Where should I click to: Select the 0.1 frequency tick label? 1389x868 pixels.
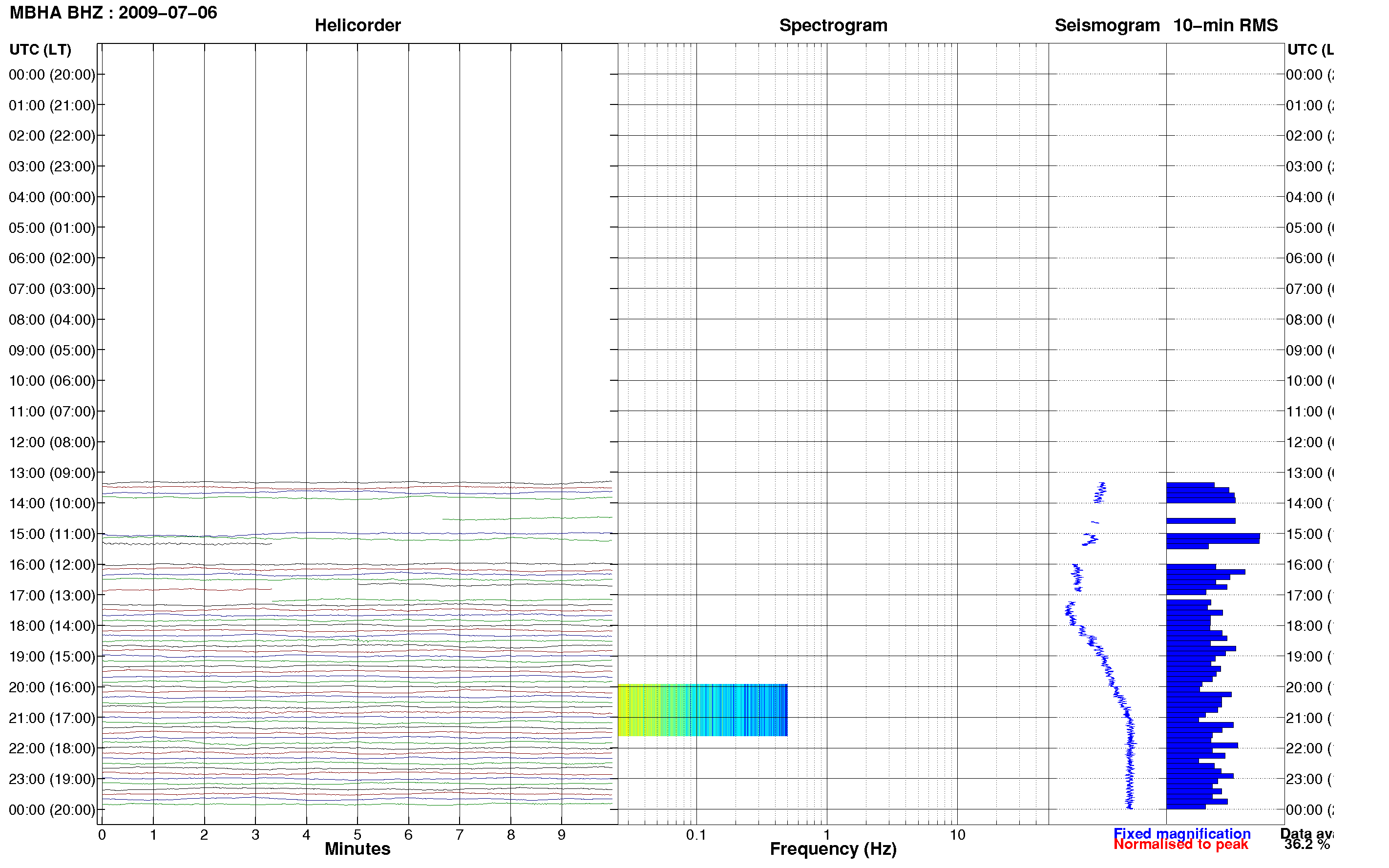click(696, 835)
